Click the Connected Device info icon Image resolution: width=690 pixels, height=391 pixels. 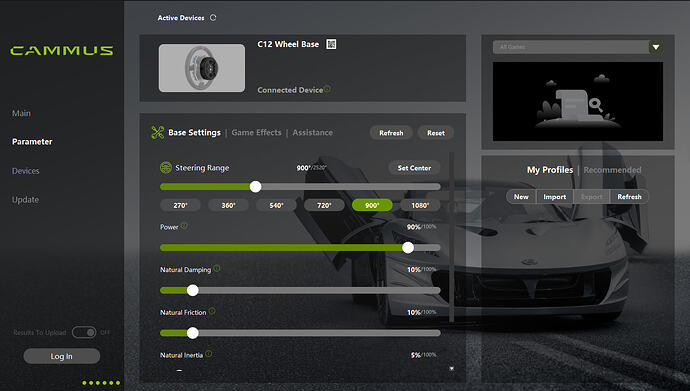point(327,89)
